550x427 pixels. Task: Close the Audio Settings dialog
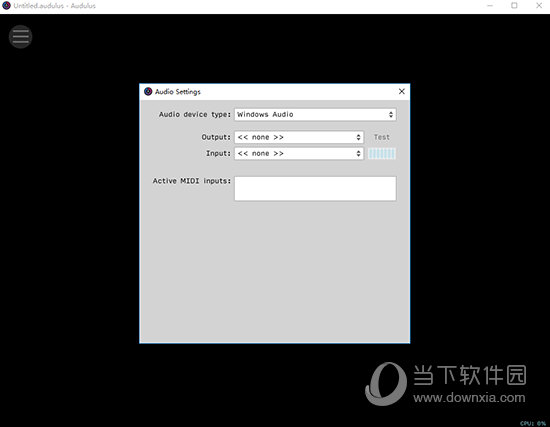pos(402,92)
